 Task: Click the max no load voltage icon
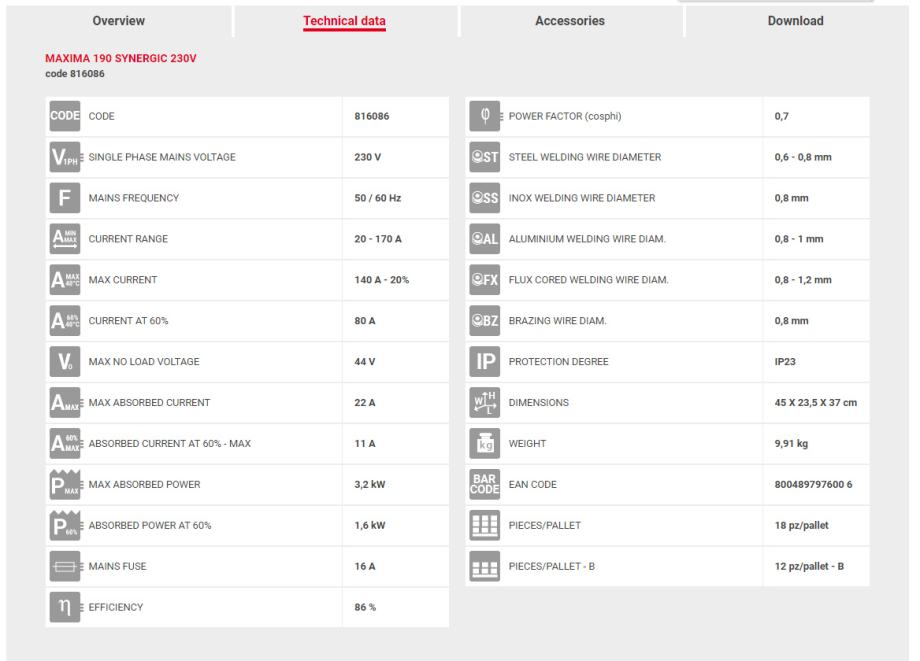pos(65,361)
